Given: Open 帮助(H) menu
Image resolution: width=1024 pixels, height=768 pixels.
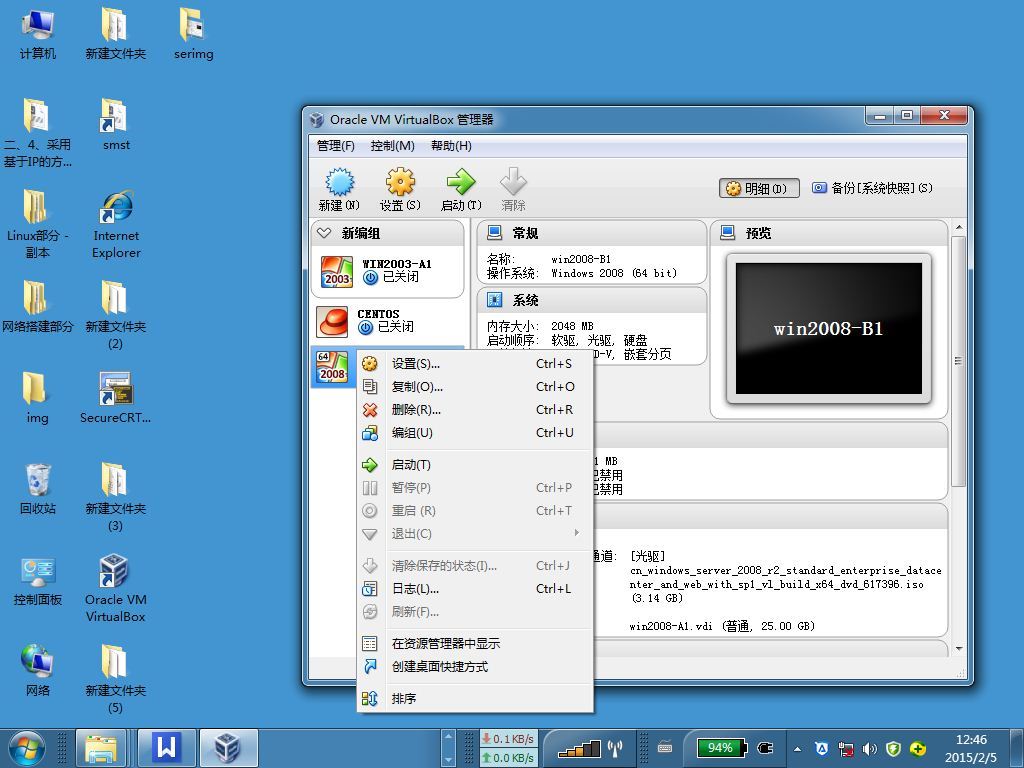Looking at the screenshot, I should (451, 146).
